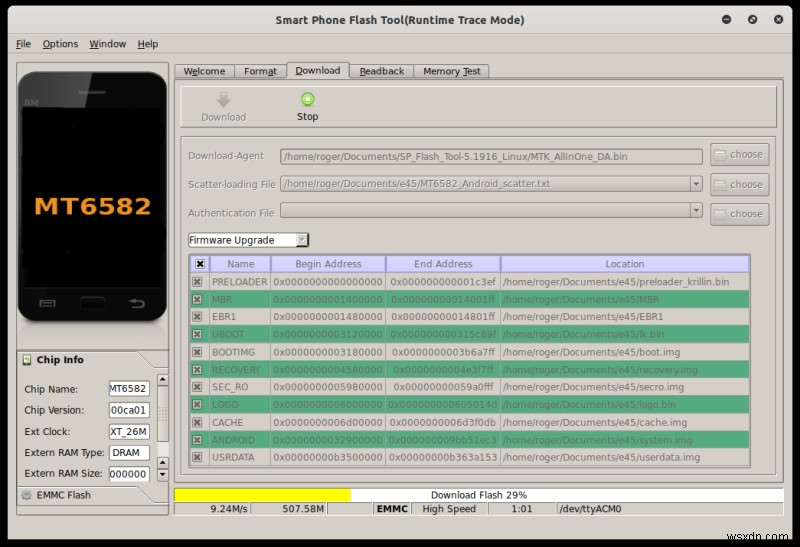Image resolution: width=800 pixels, height=547 pixels.
Task: Click the End Address column header
Action: click(443, 264)
